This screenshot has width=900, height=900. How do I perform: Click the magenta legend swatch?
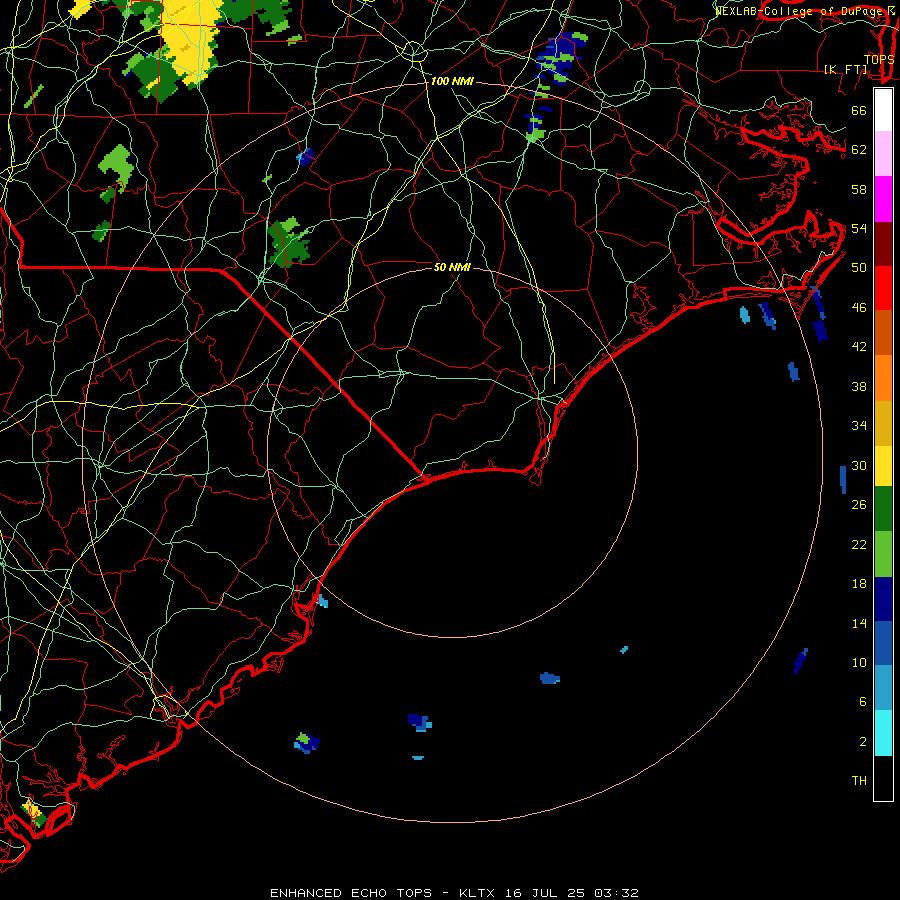click(x=883, y=199)
